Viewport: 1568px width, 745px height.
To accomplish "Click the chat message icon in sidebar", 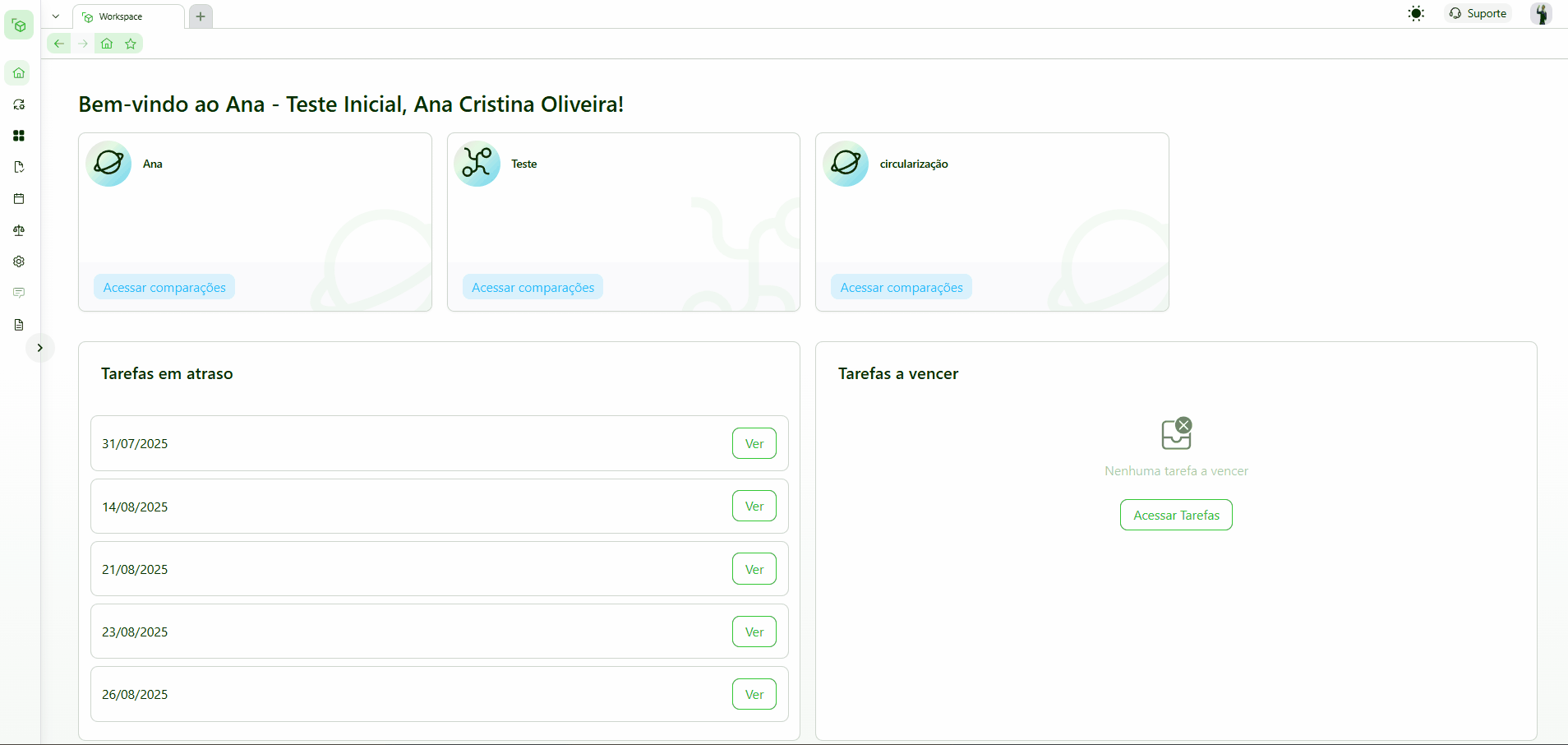I will click(19, 293).
